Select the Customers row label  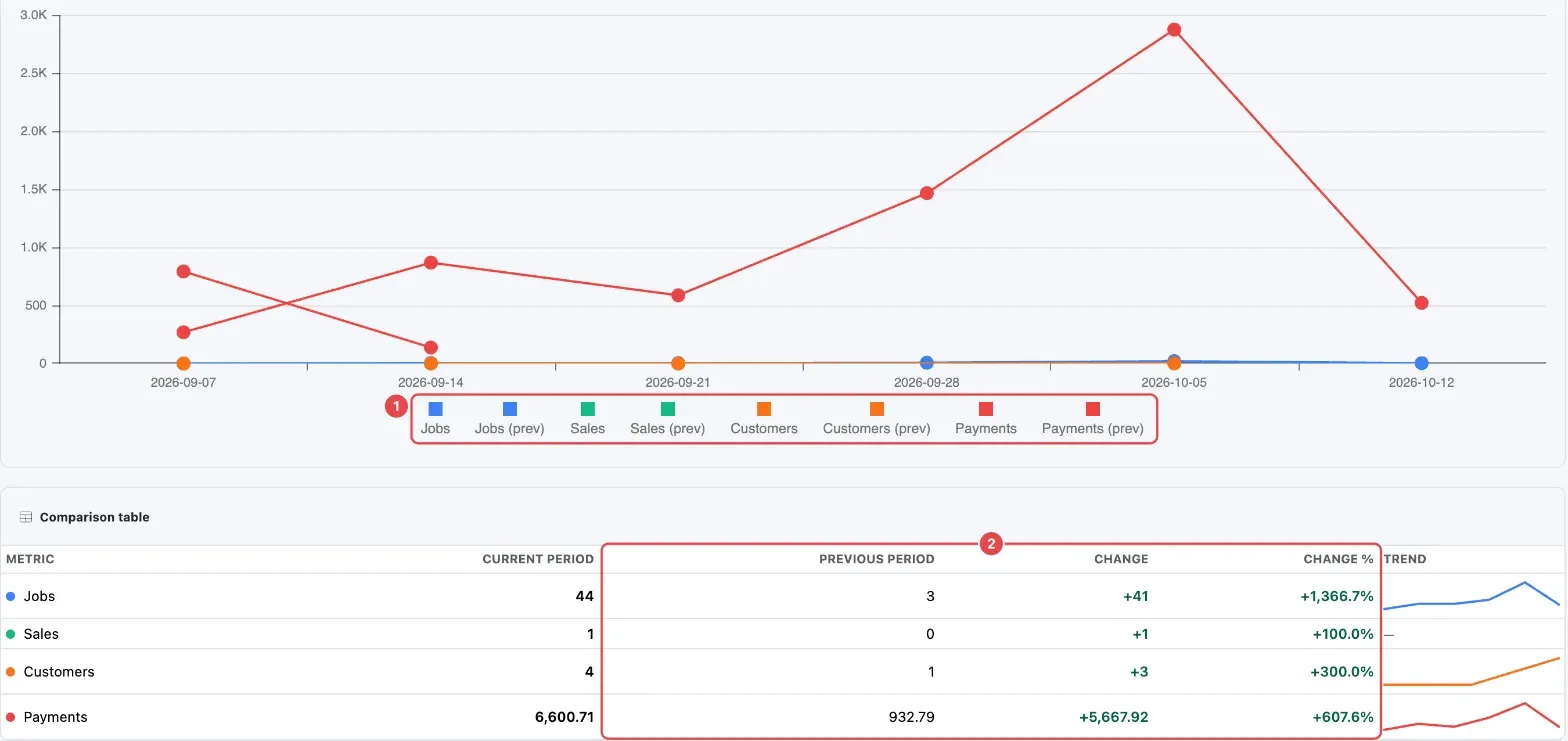point(59,672)
